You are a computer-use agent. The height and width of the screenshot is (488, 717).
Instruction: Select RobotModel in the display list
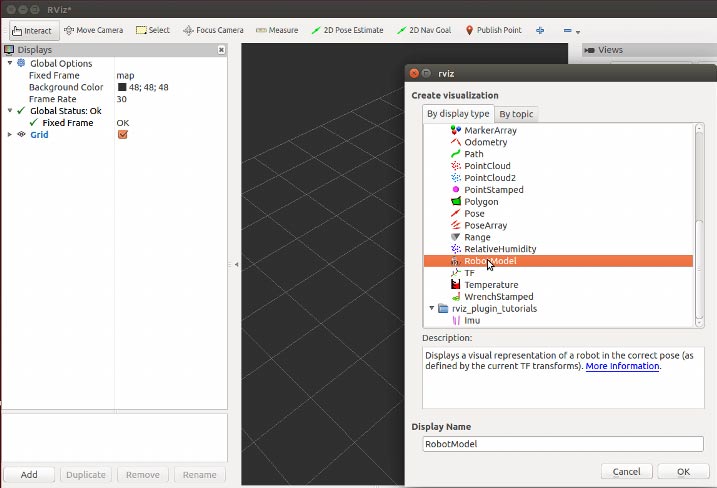[x=558, y=261]
